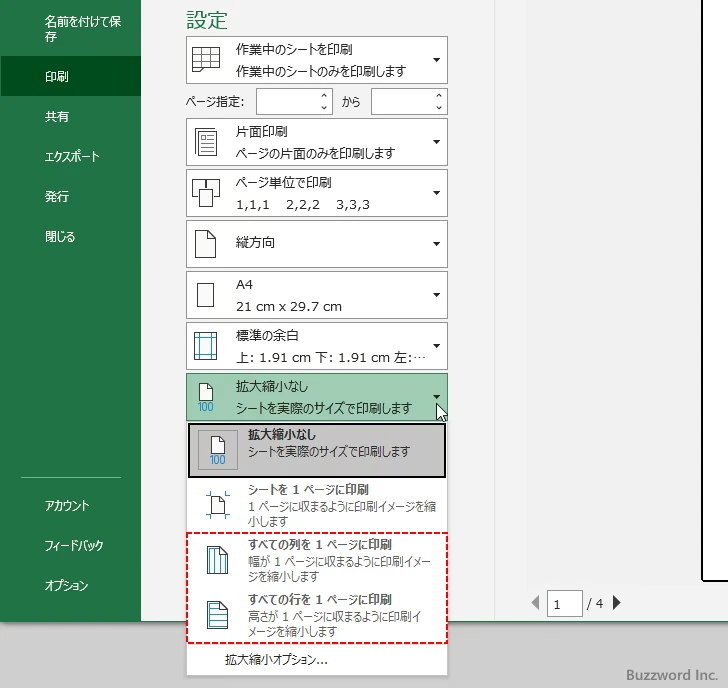Increase the start page with up spinner
Viewport: 728px width, 688px height.
coord(324,96)
